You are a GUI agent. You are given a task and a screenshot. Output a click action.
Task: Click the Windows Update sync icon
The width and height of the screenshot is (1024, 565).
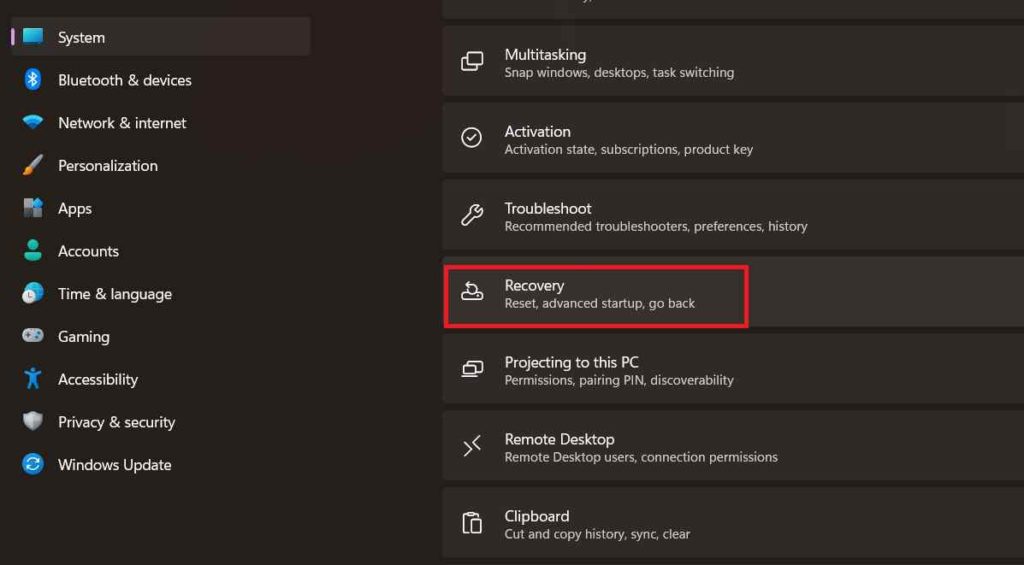pos(33,464)
